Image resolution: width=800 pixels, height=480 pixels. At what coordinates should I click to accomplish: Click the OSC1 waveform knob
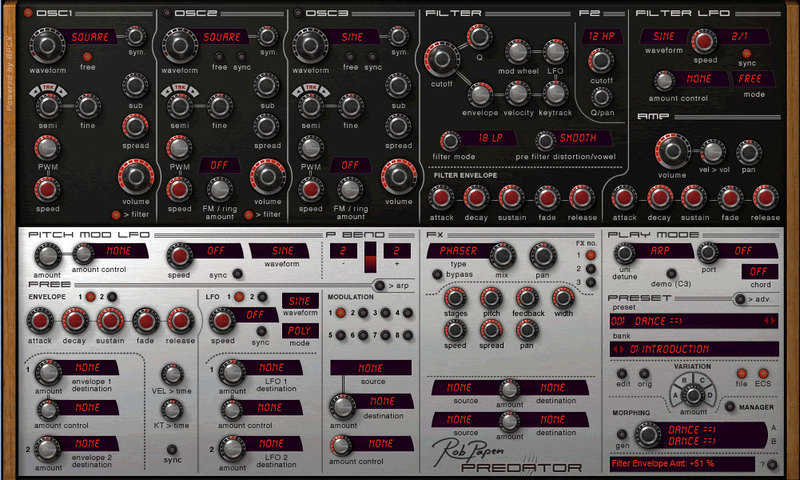[x=47, y=45]
